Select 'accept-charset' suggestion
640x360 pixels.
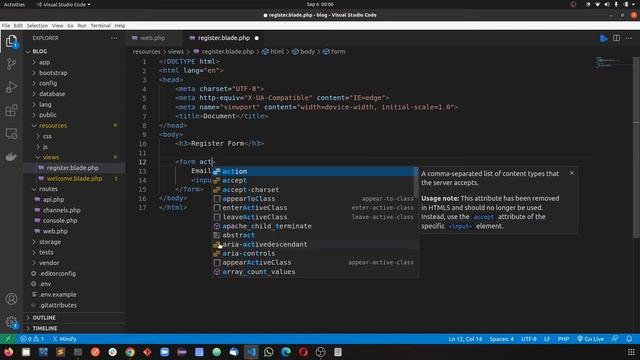click(313, 190)
